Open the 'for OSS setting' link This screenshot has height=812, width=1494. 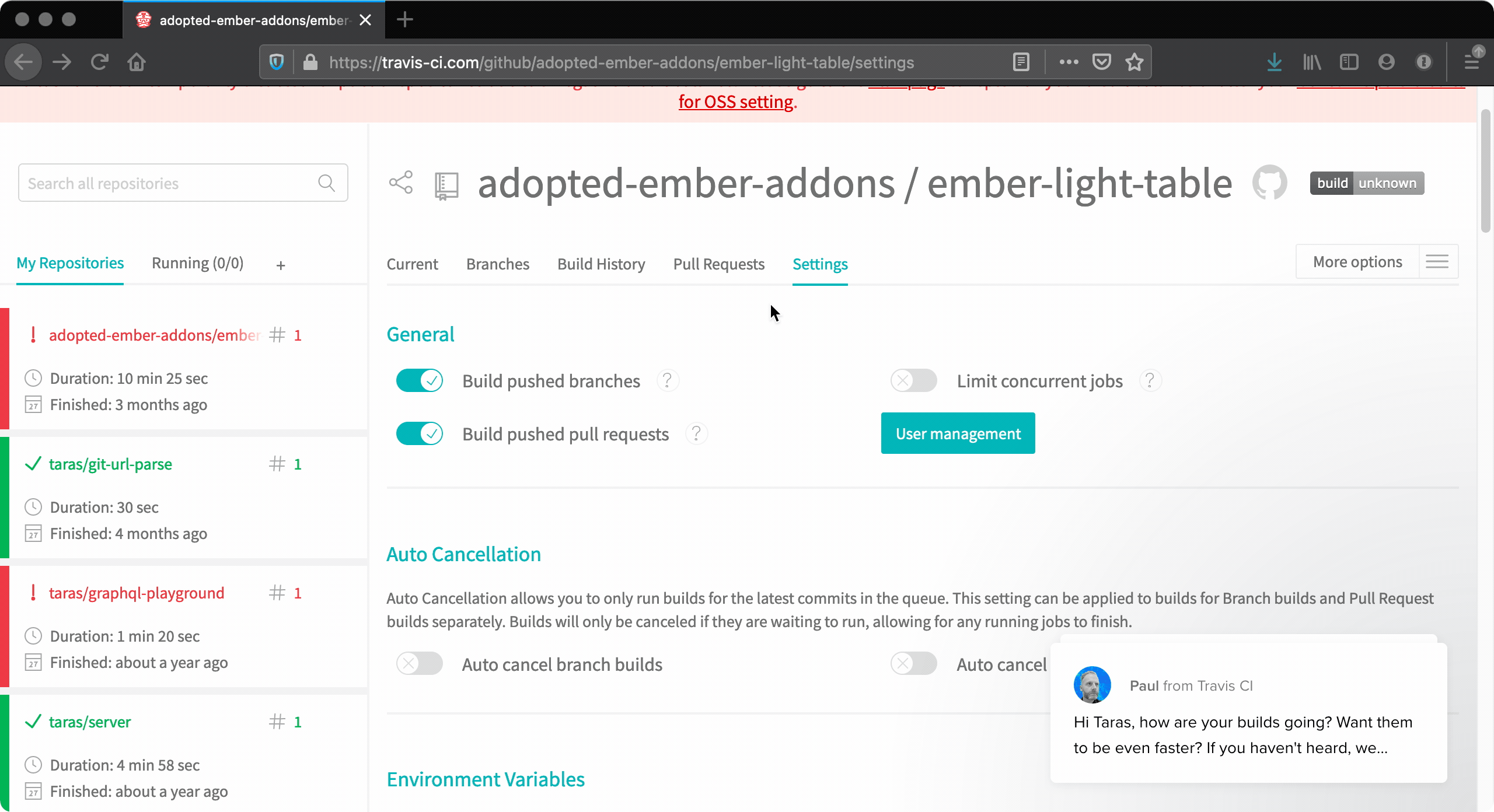[735, 101]
